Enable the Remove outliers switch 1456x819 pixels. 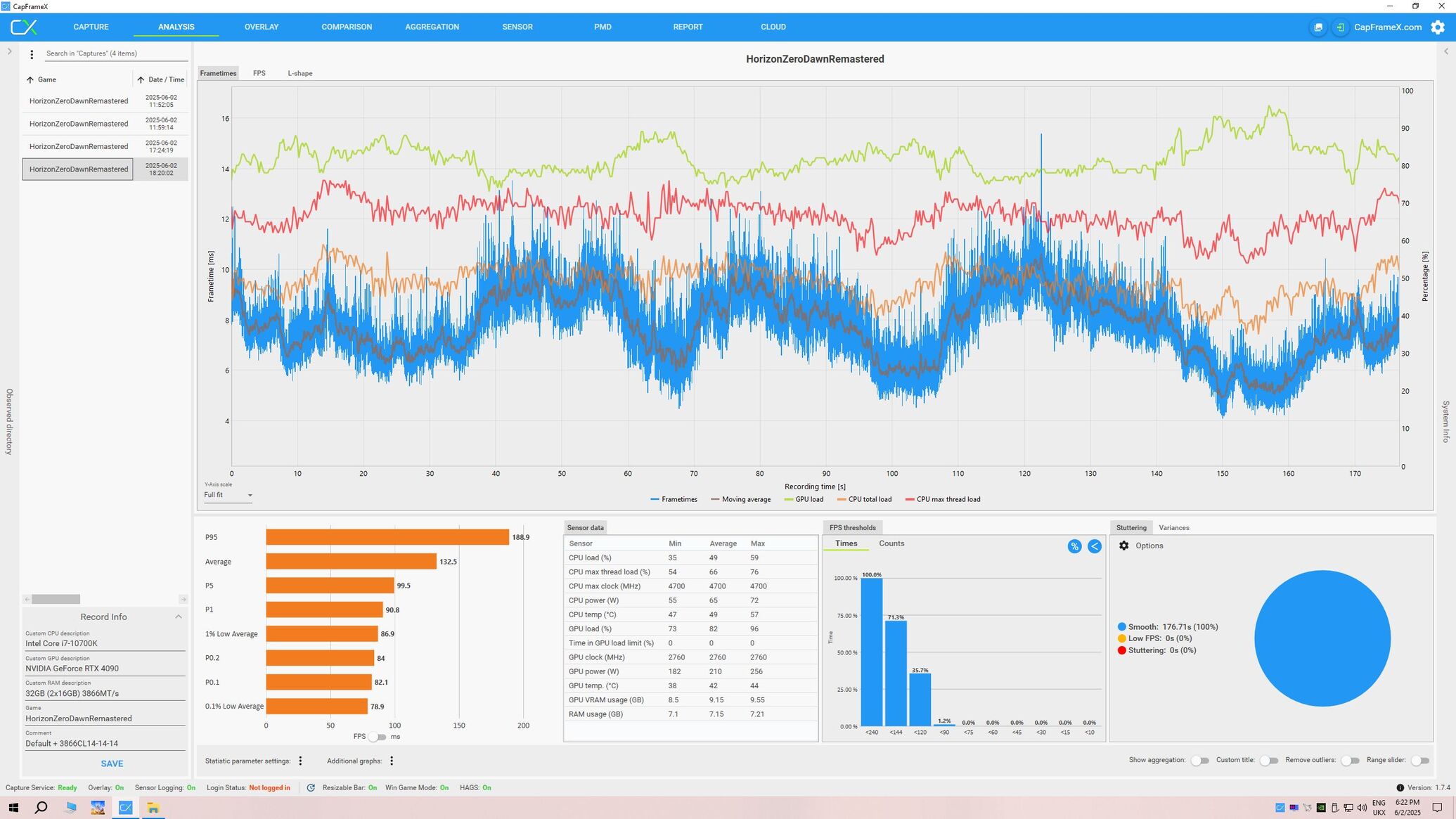(1349, 761)
